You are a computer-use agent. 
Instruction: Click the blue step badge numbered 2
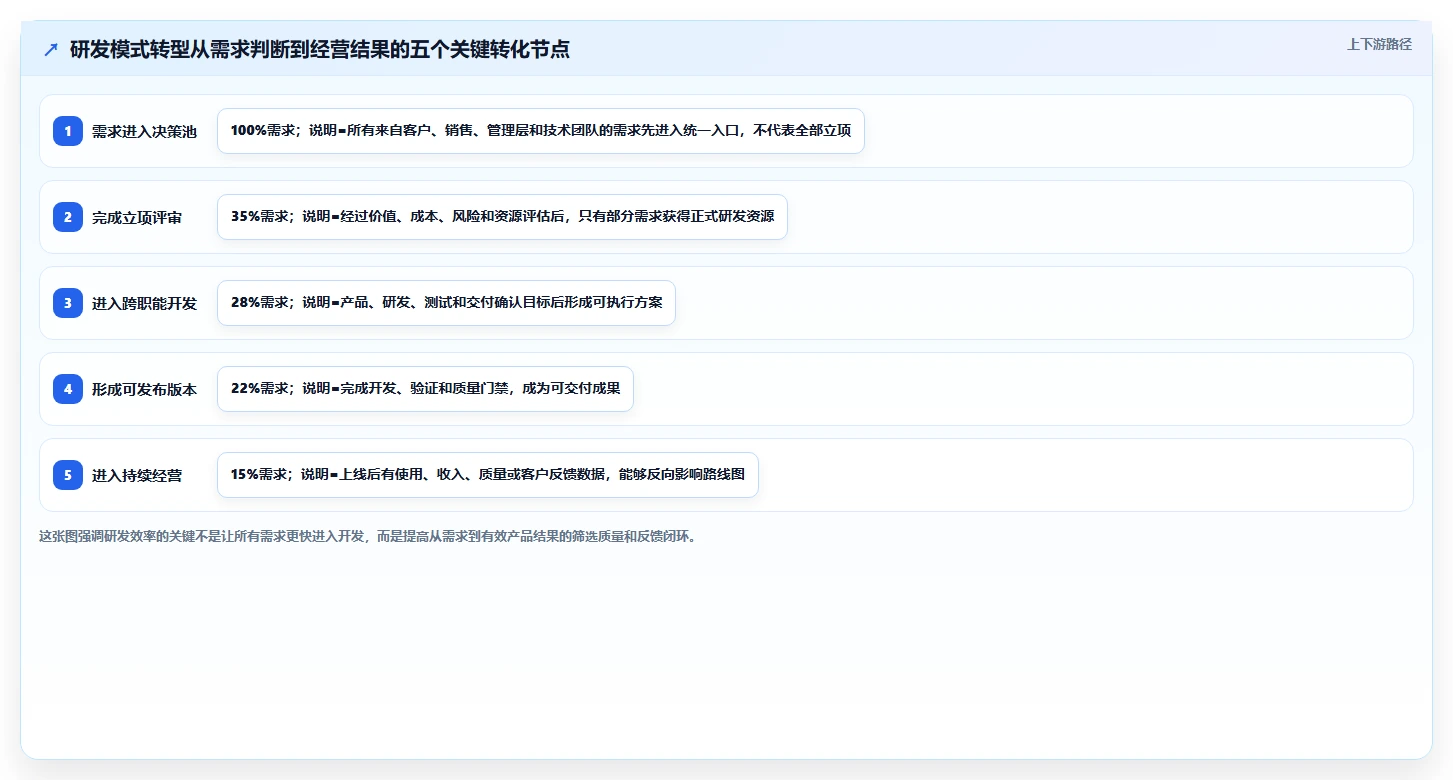click(x=68, y=217)
